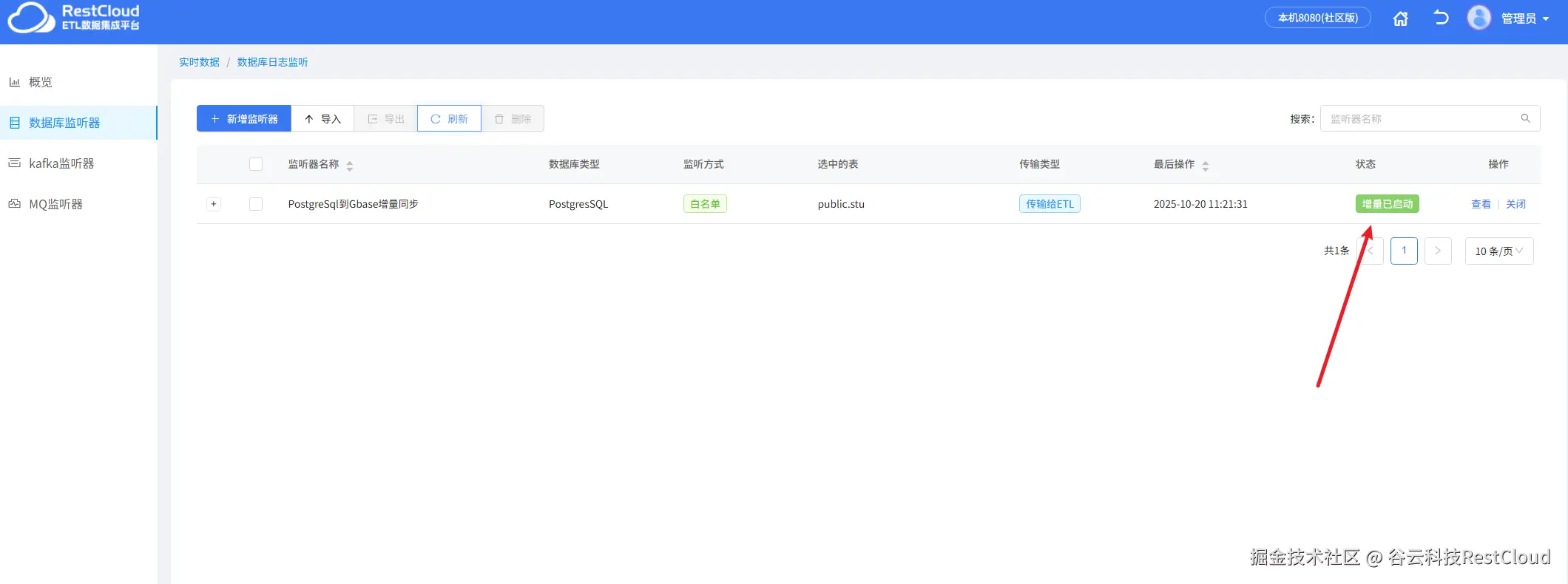Click the 数据库日志监听 breadcrumb
1568x584 pixels.
pos(272,62)
